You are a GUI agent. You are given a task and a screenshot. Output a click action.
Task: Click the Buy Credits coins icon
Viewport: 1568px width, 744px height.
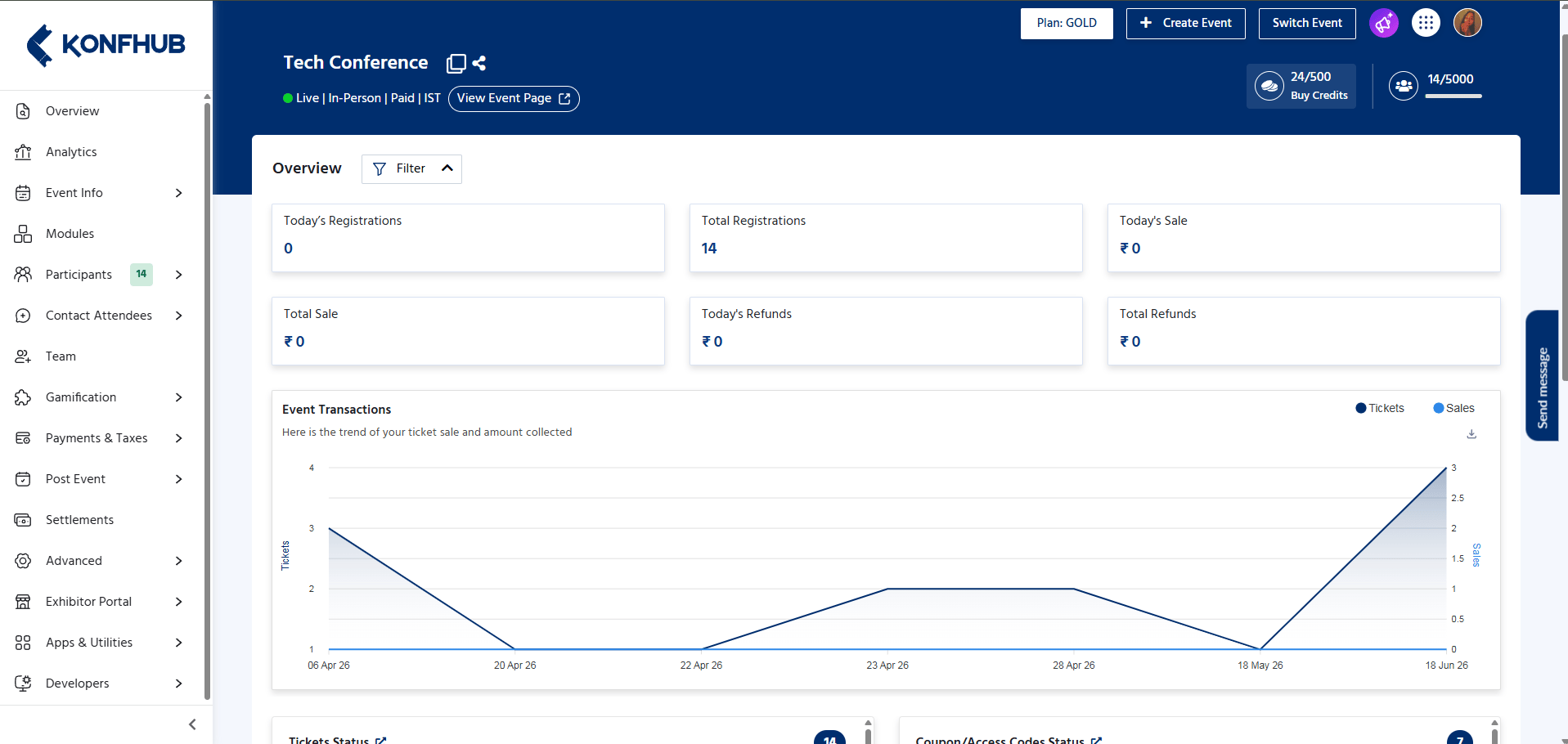coord(1269,86)
